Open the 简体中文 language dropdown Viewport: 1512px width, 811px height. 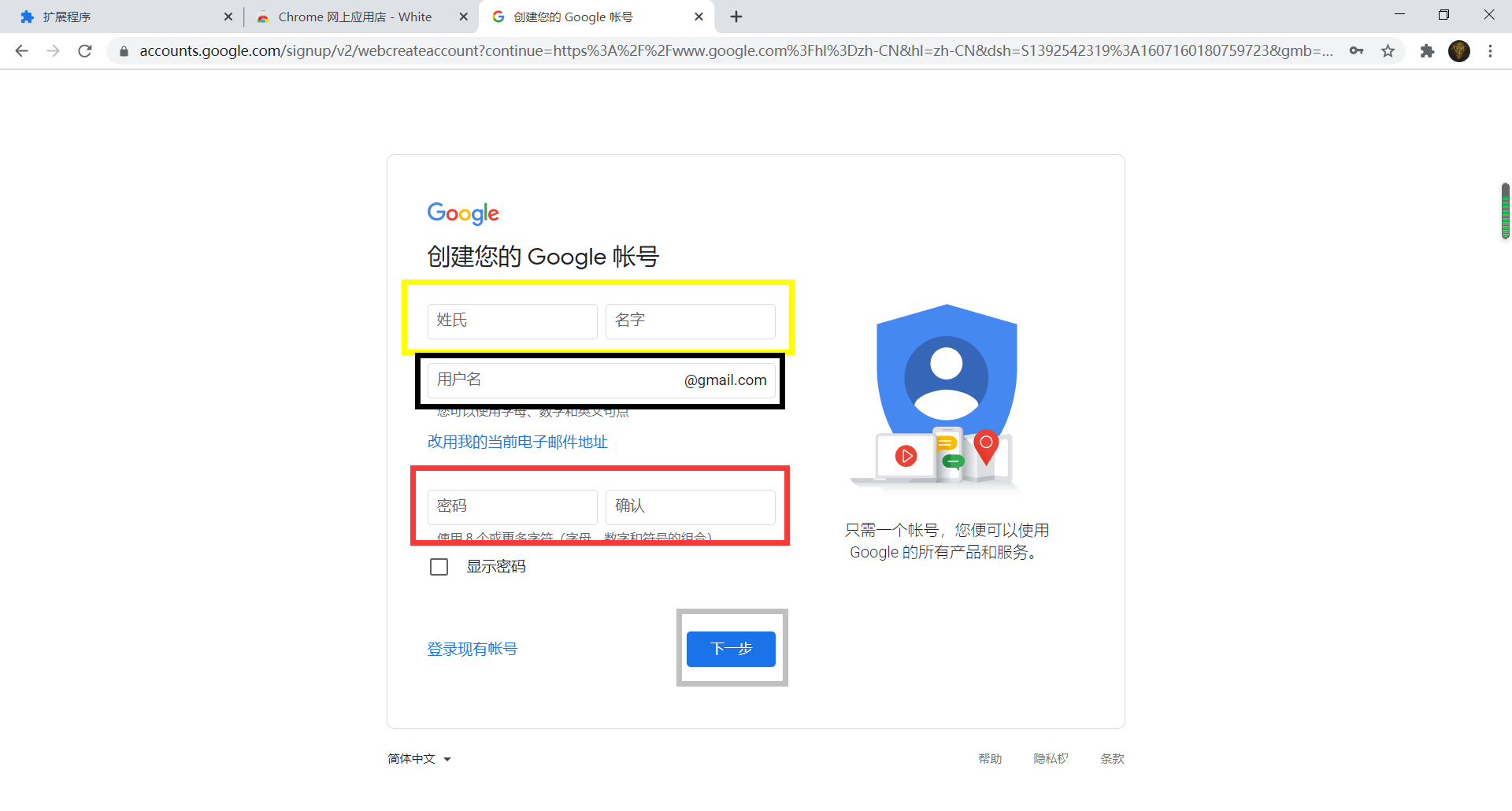point(419,759)
